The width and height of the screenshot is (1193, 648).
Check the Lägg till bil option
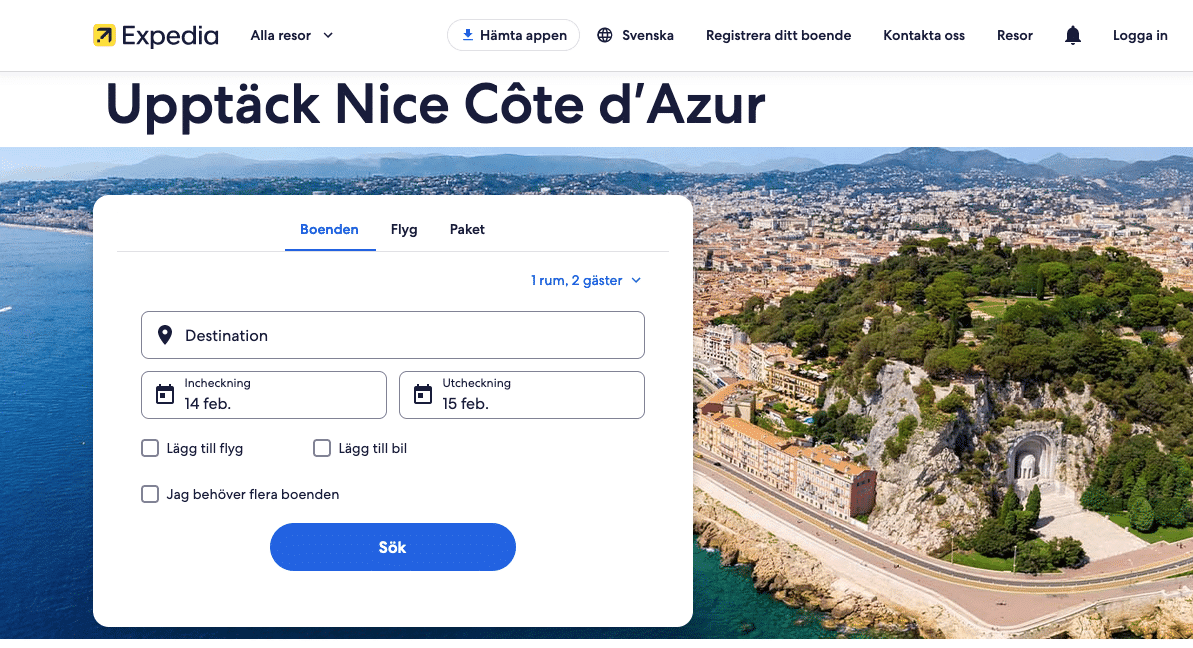pos(322,448)
